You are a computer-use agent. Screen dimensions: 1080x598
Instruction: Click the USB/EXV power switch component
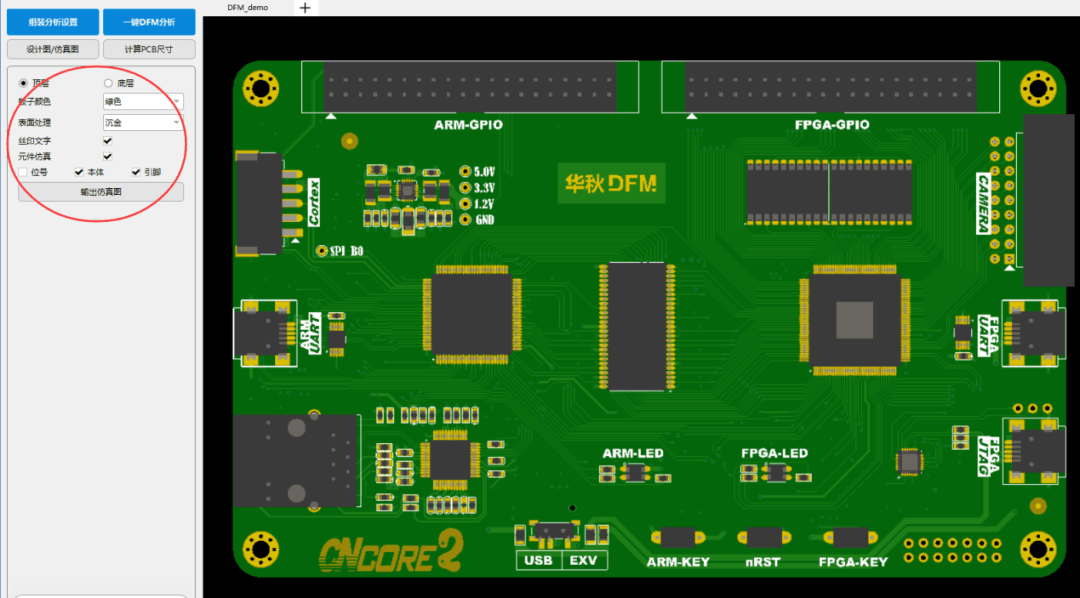pyautogui.click(x=554, y=530)
